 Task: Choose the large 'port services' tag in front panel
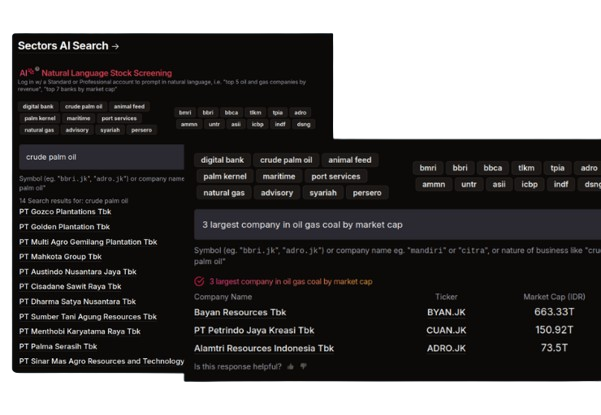click(x=336, y=177)
